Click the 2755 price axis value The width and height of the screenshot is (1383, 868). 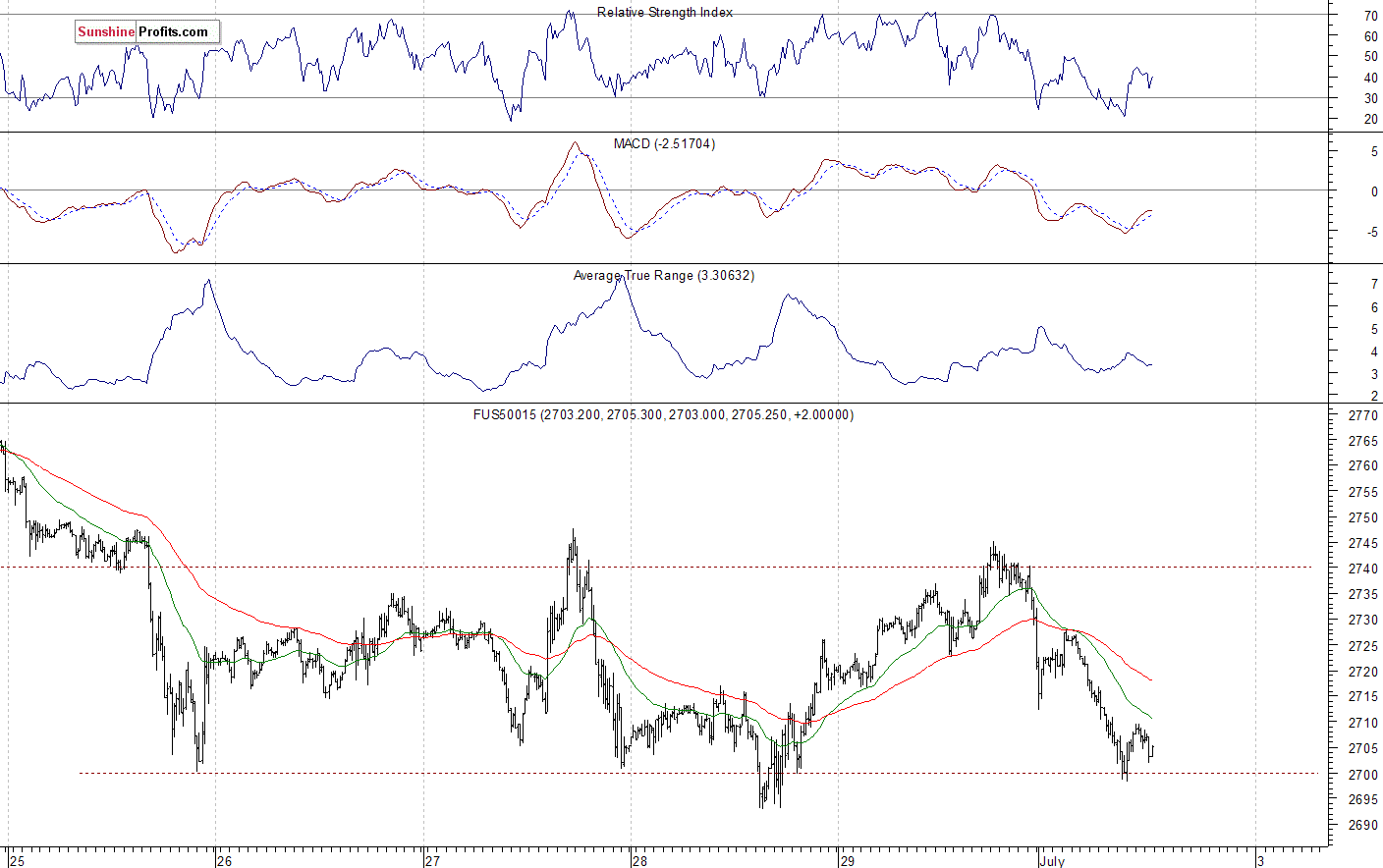click(x=1362, y=493)
